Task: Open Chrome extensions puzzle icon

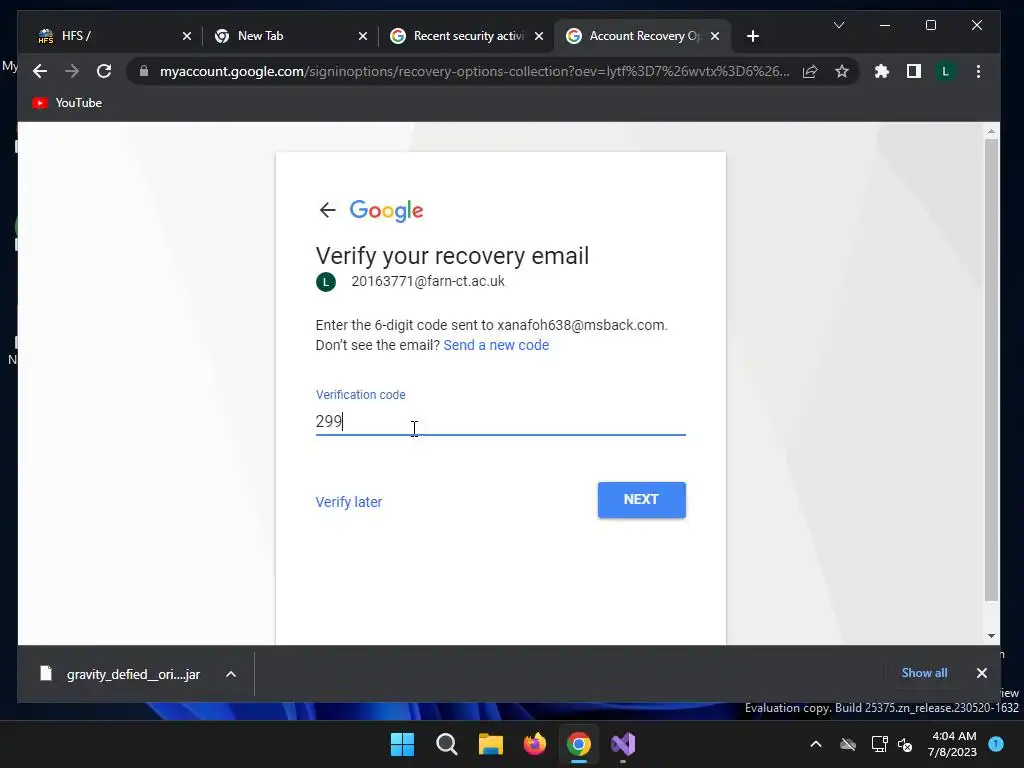Action: pyautogui.click(x=882, y=71)
